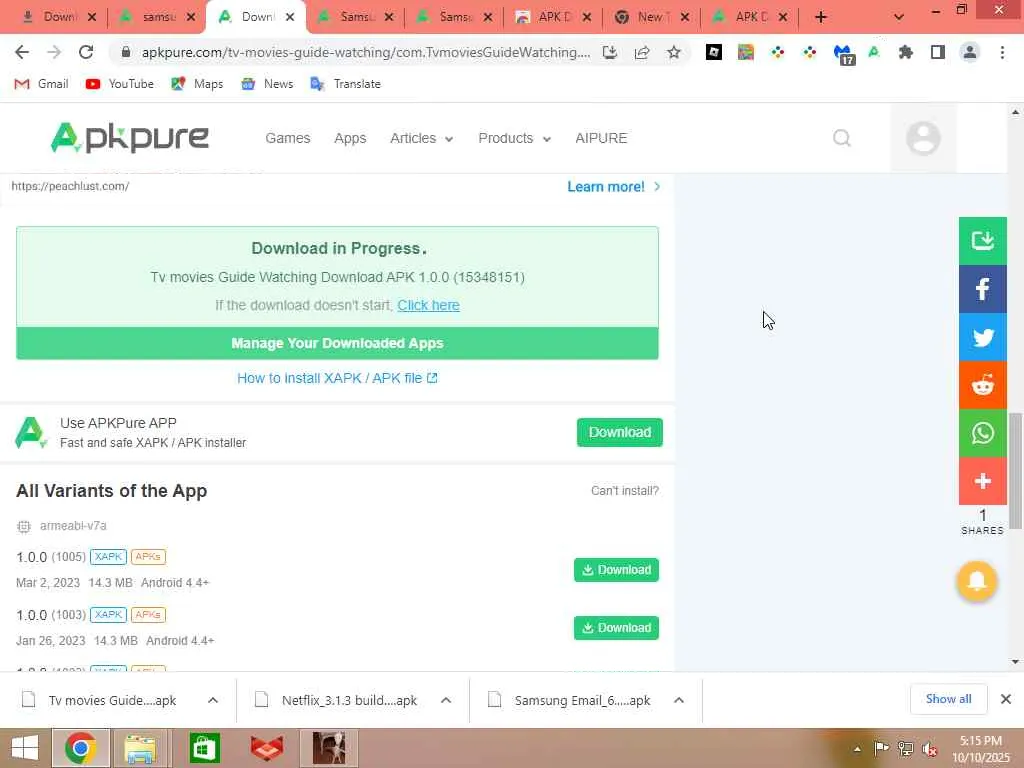Viewport: 1024px width, 768px height.
Task: Share on Facebook via sidebar icon
Action: pos(982,289)
